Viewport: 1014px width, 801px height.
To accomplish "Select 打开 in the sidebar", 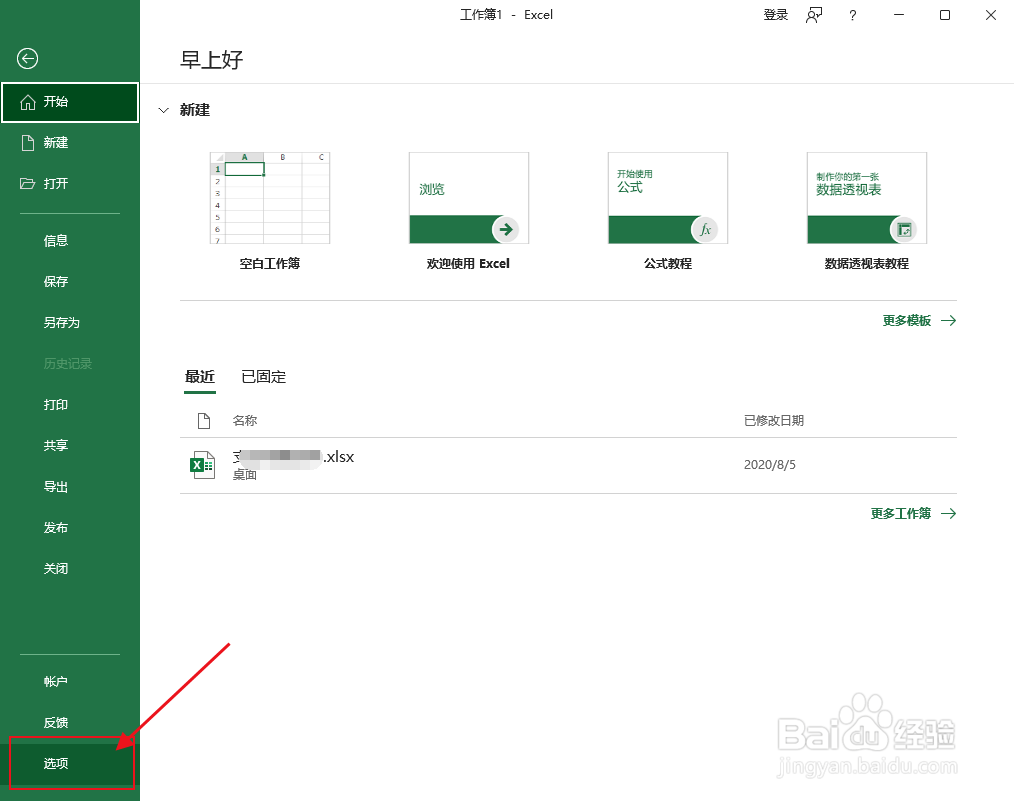I will pyautogui.click(x=70, y=184).
